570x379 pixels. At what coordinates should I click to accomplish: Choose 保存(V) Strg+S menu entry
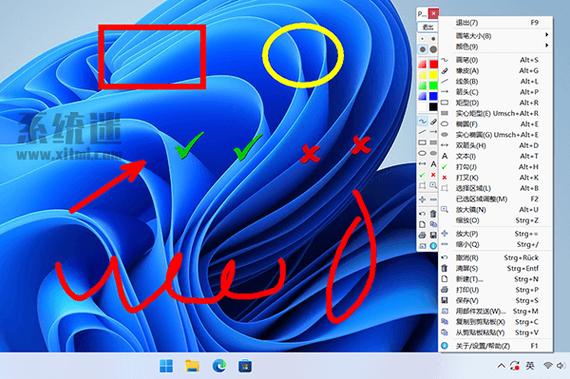(x=496, y=301)
